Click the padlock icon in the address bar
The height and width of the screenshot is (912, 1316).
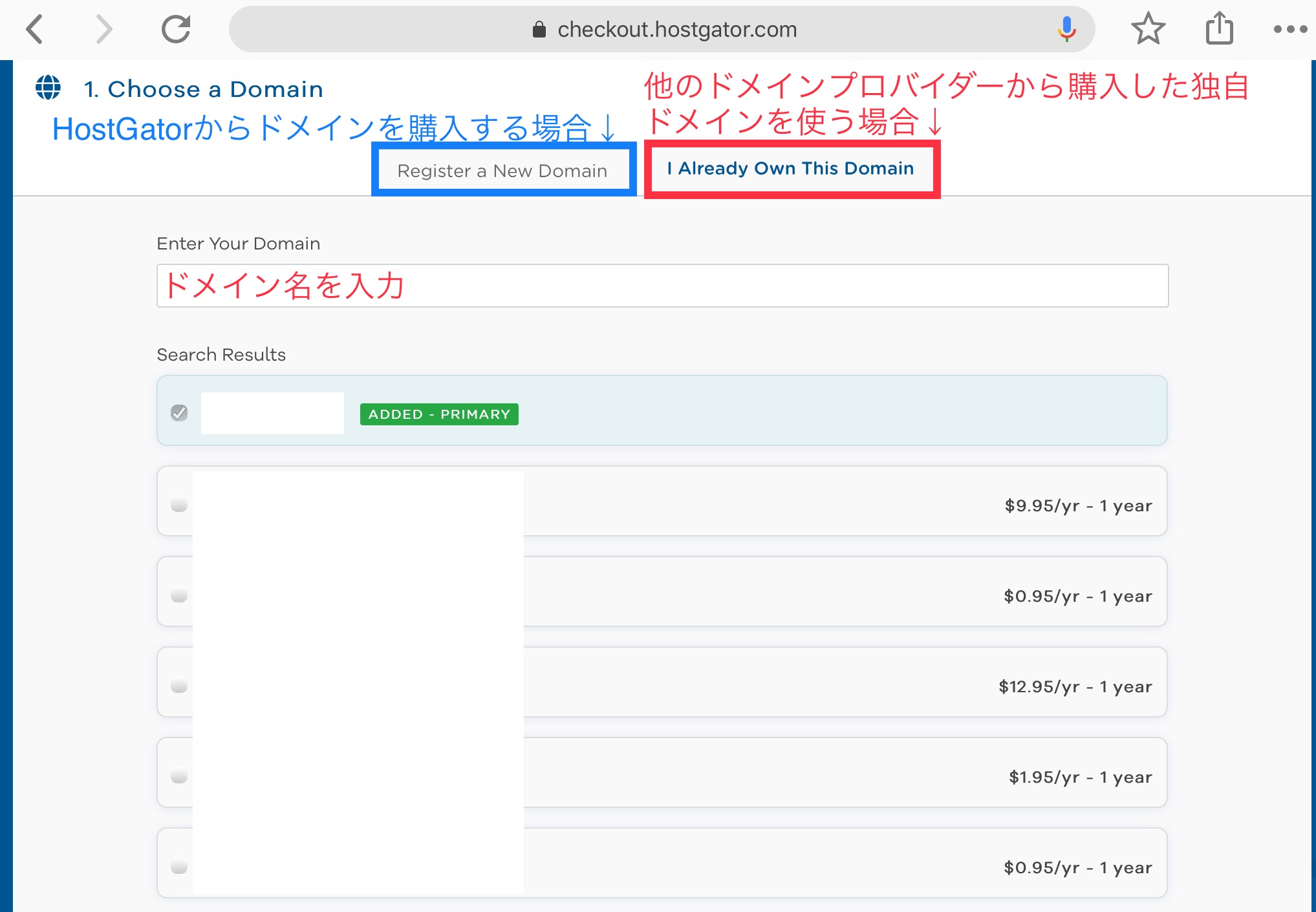(x=539, y=29)
